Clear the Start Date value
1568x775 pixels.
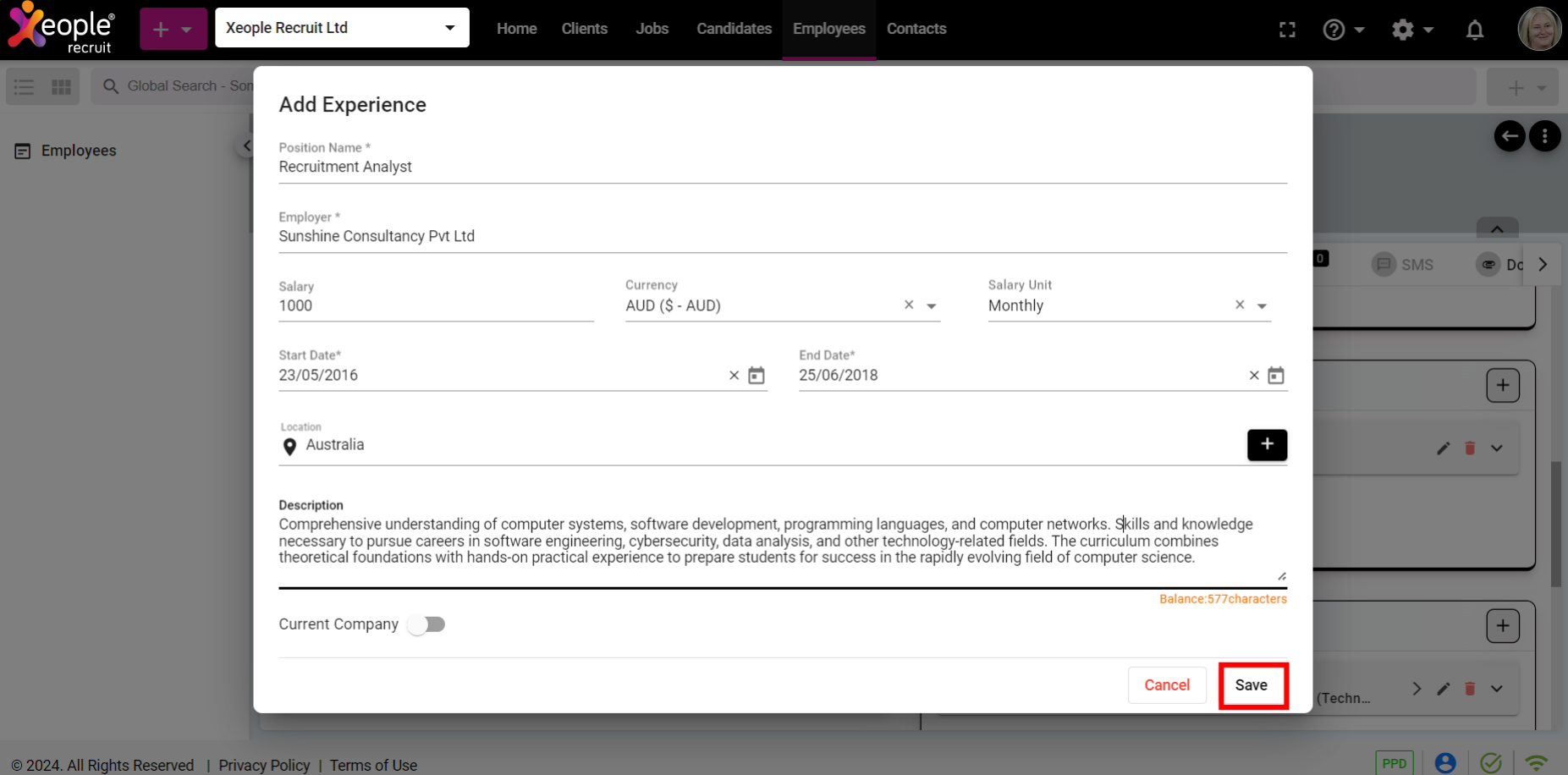734,376
